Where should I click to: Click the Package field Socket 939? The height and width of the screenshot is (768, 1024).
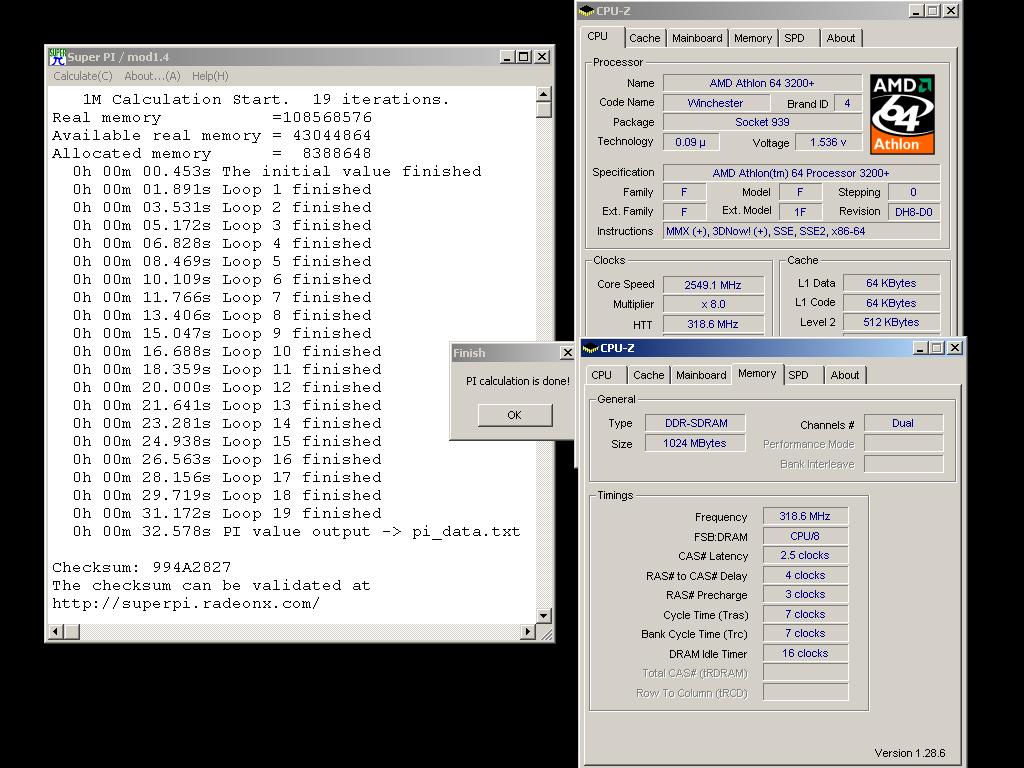pyautogui.click(x=762, y=122)
